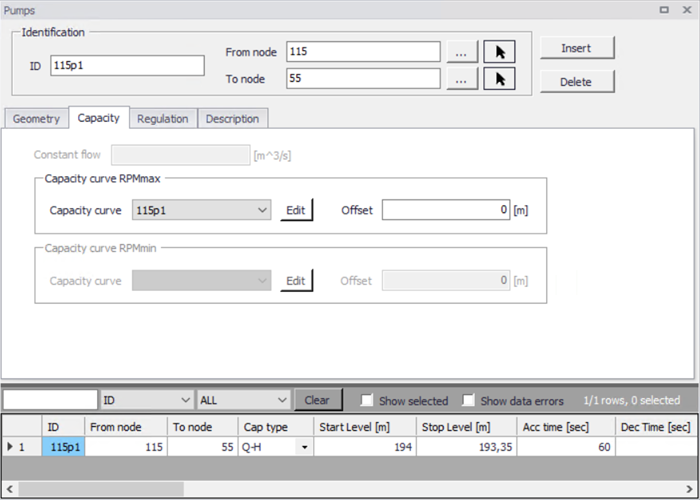Click Start Level cell 194
Screen dimensions: 700x500
click(365, 447)
